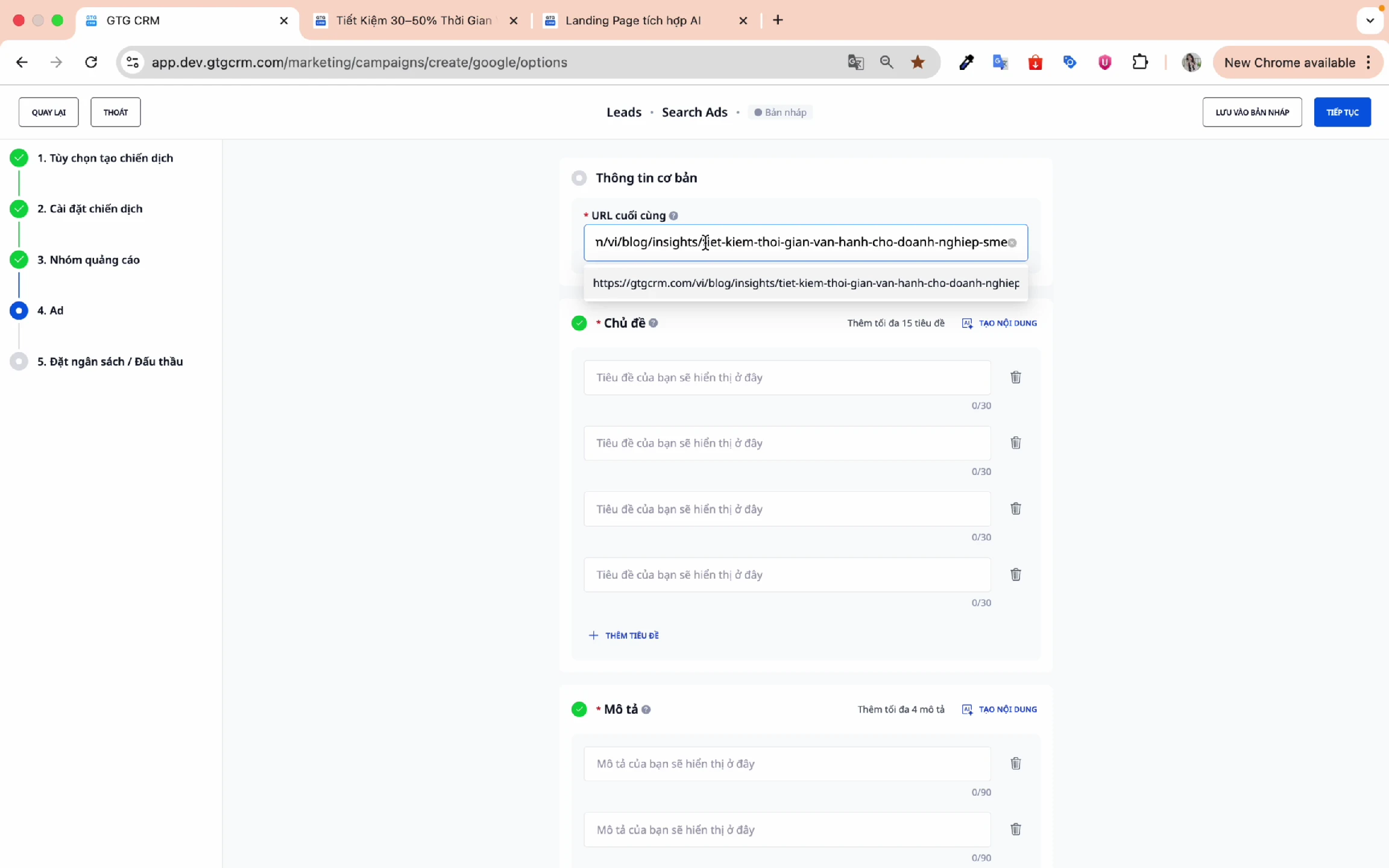Click the TIẾP TỤC button
The image size is (1389, 868).
point(1342,112)
